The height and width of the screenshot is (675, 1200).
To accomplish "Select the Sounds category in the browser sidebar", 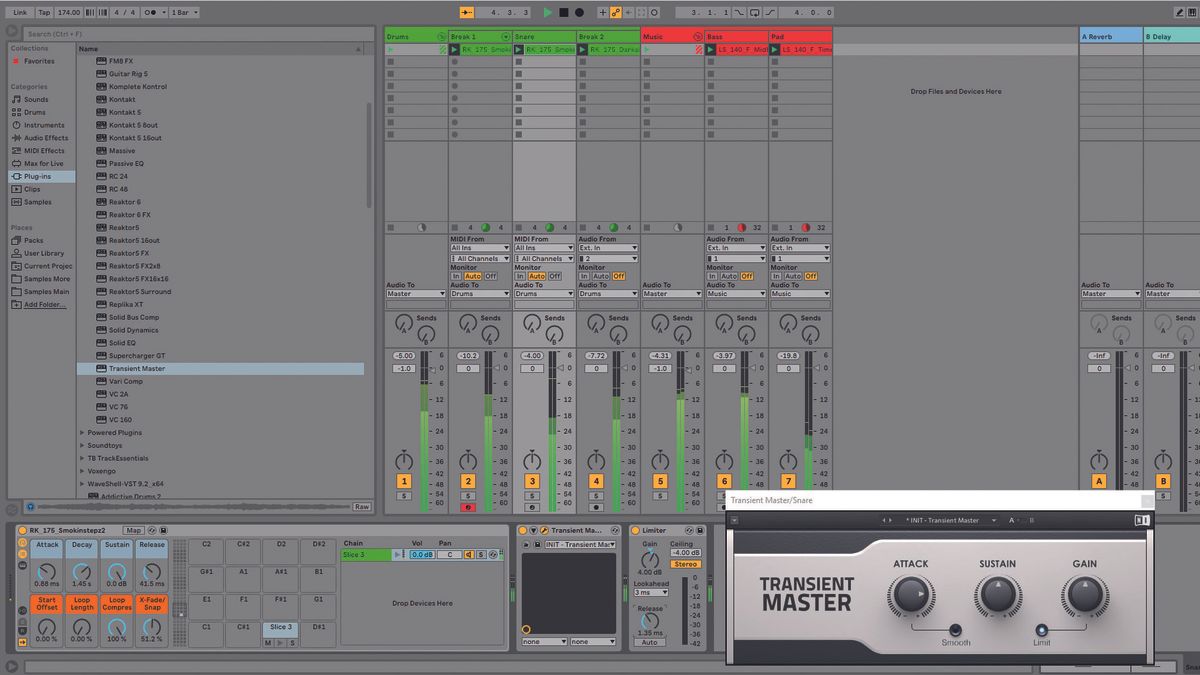I will pyautogui.click(x=35, y=99).
